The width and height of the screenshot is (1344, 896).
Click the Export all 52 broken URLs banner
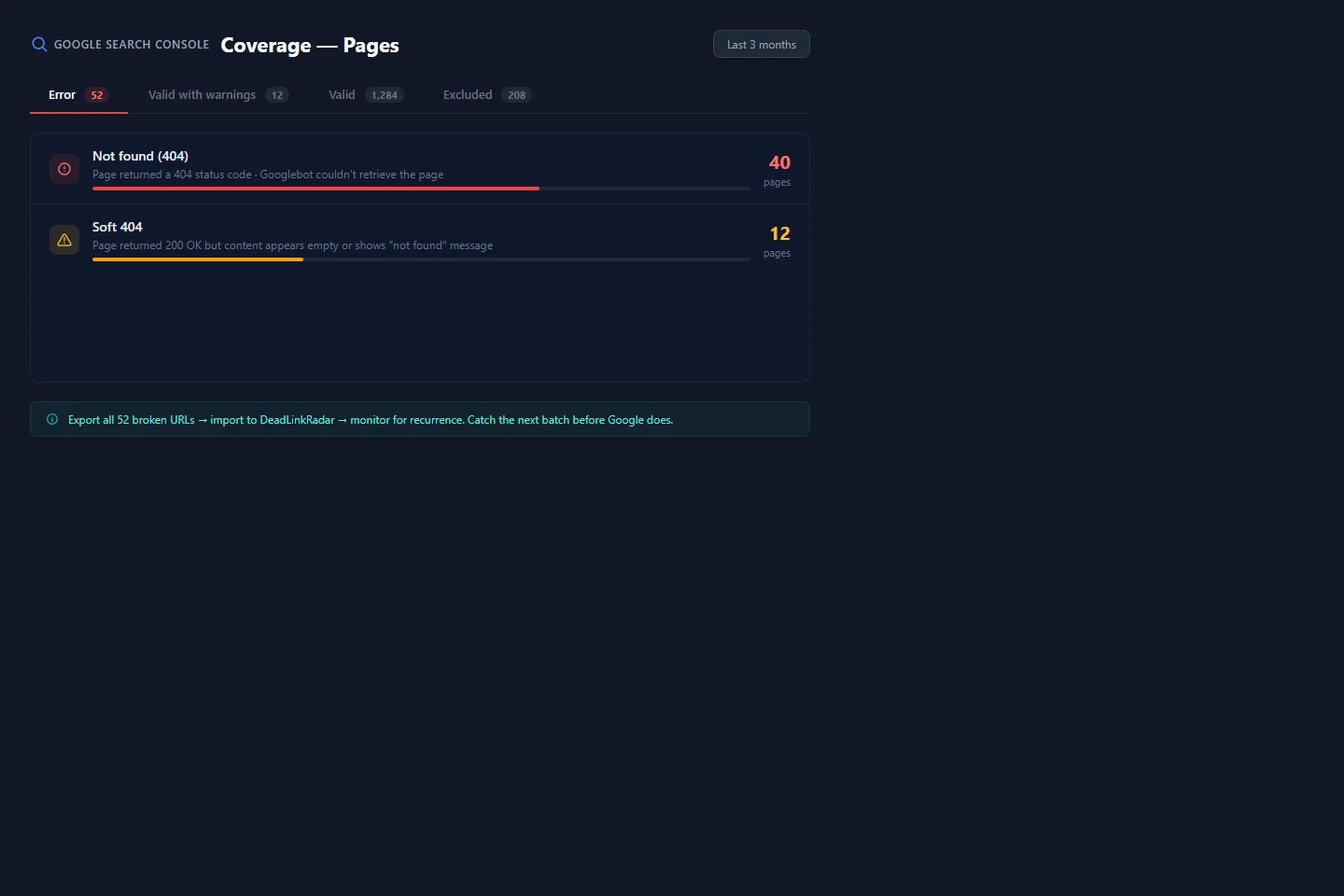click(420, 420)
